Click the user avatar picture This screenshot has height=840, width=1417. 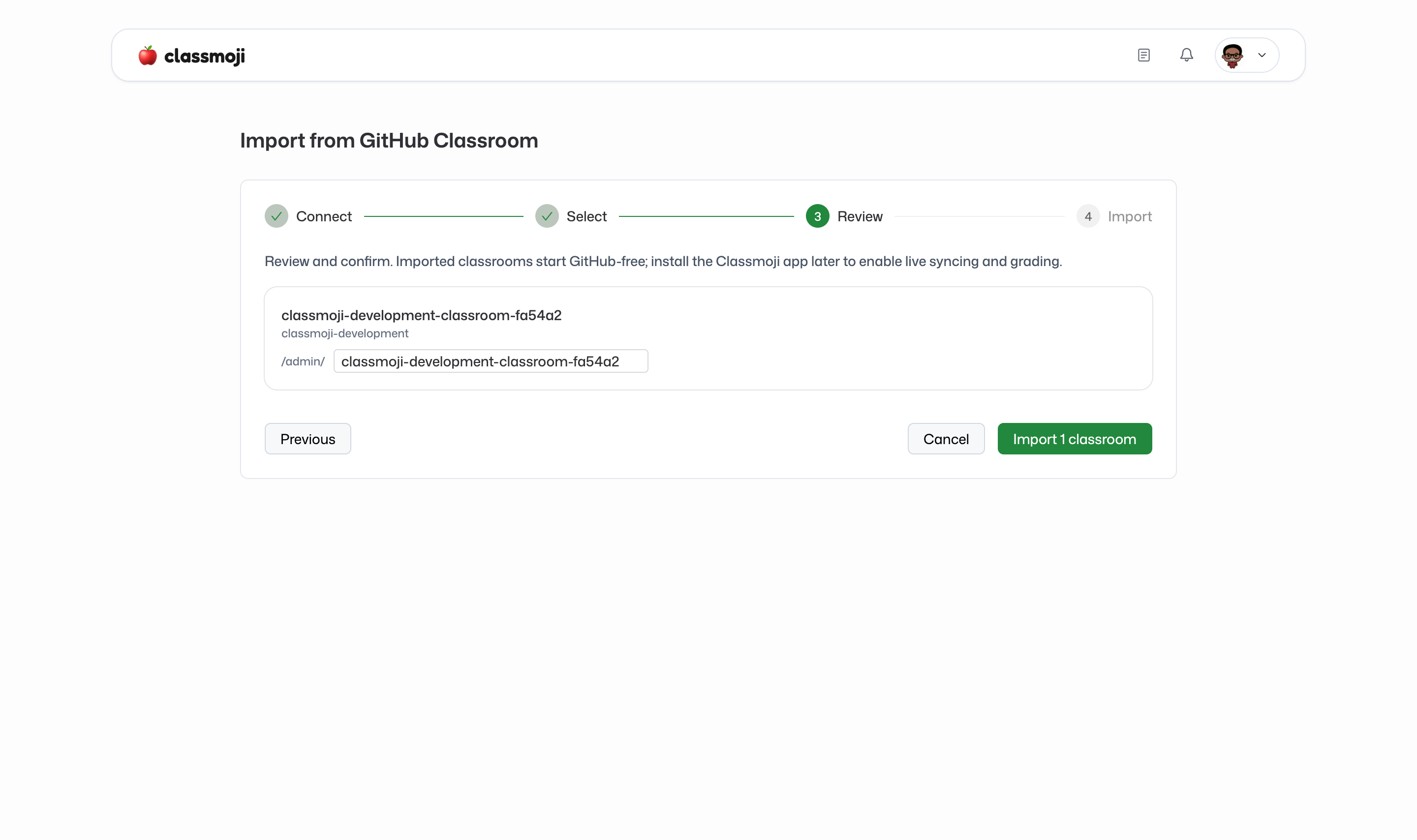click(1232, 56)
